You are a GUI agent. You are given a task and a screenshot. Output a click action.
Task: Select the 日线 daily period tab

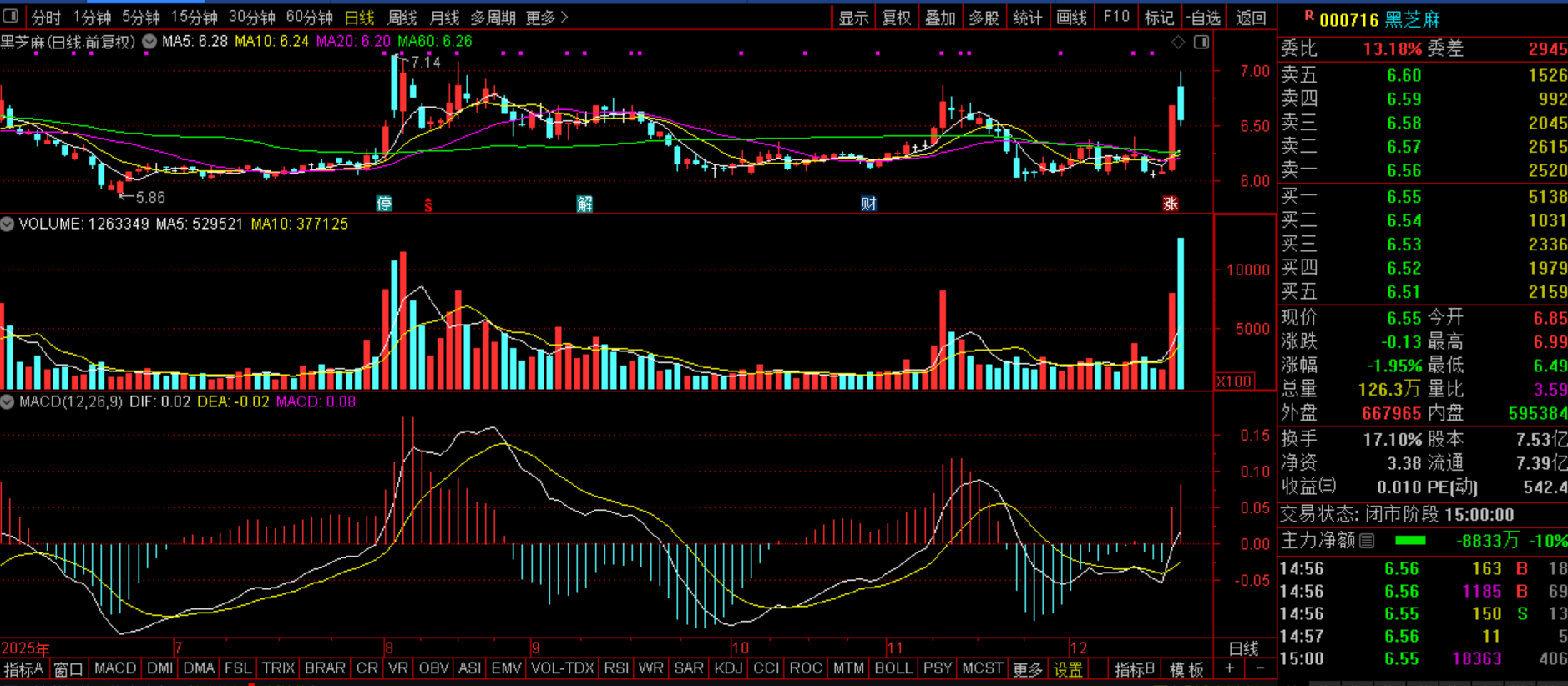[360, 18]
